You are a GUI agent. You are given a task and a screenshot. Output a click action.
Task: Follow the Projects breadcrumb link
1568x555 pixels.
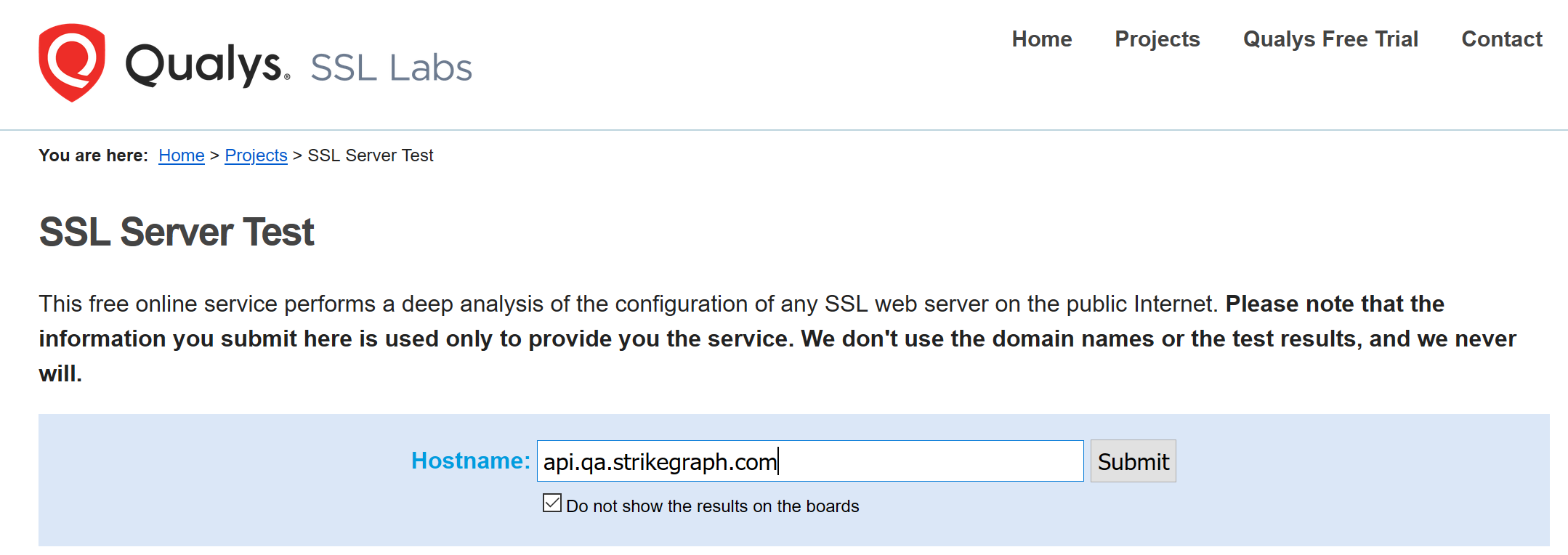coord(256,155)
